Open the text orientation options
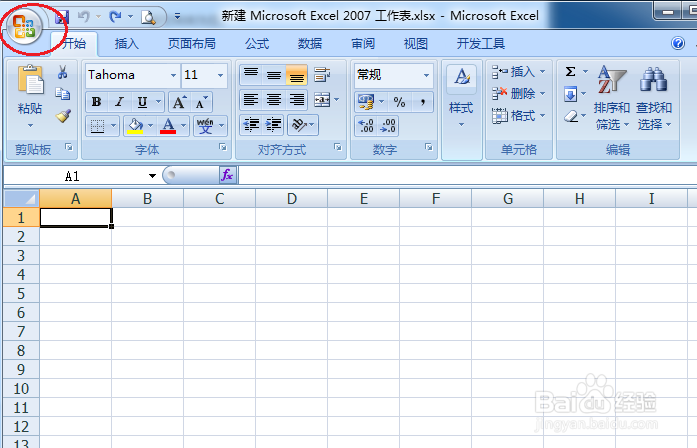 (303, 125)
